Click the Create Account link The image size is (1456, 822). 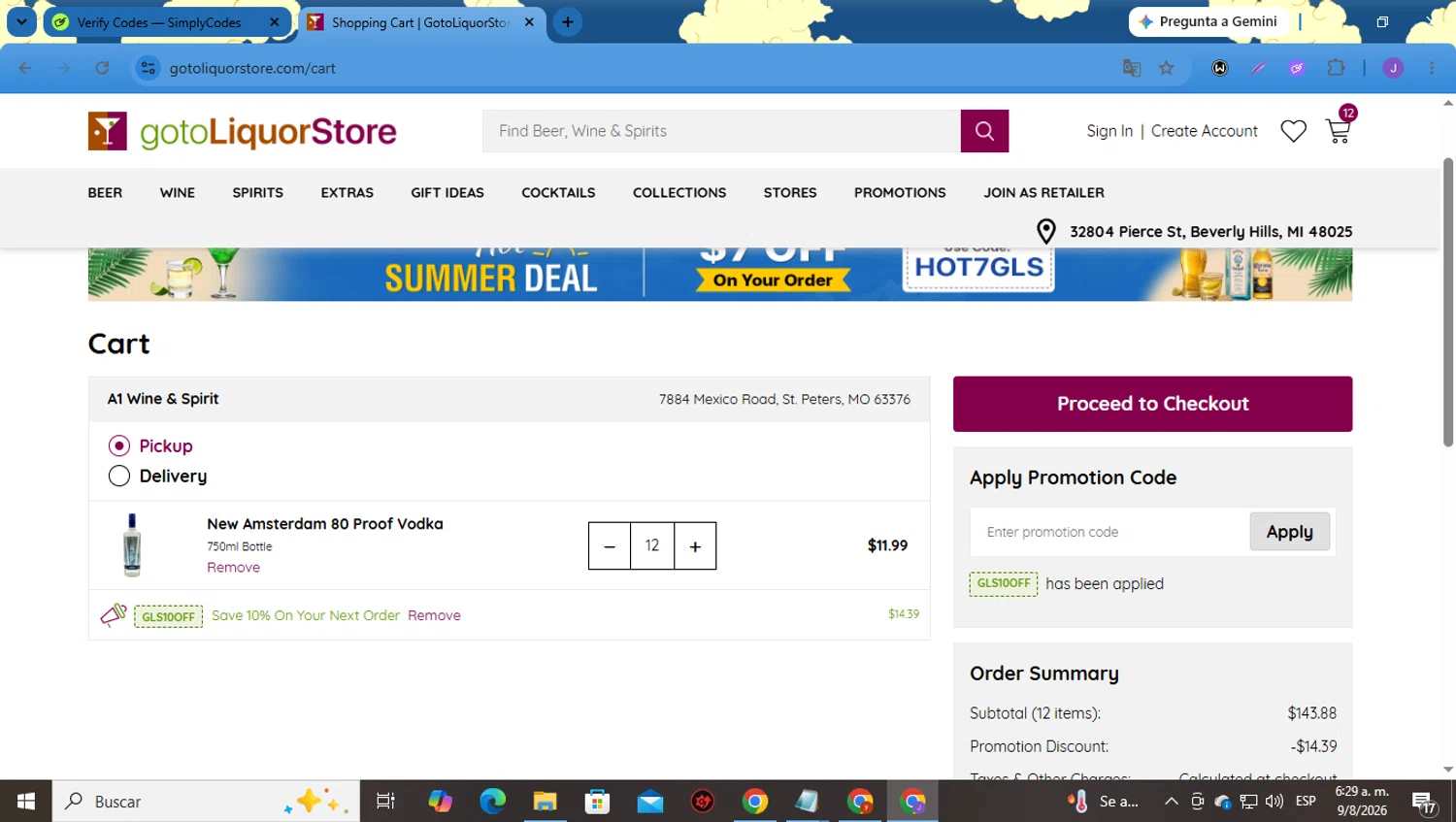tap(1205, 131)
